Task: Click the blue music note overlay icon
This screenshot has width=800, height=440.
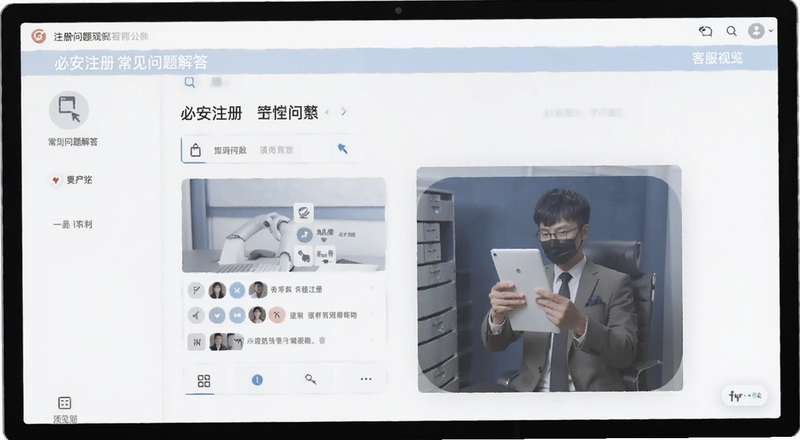Action: 305,234
